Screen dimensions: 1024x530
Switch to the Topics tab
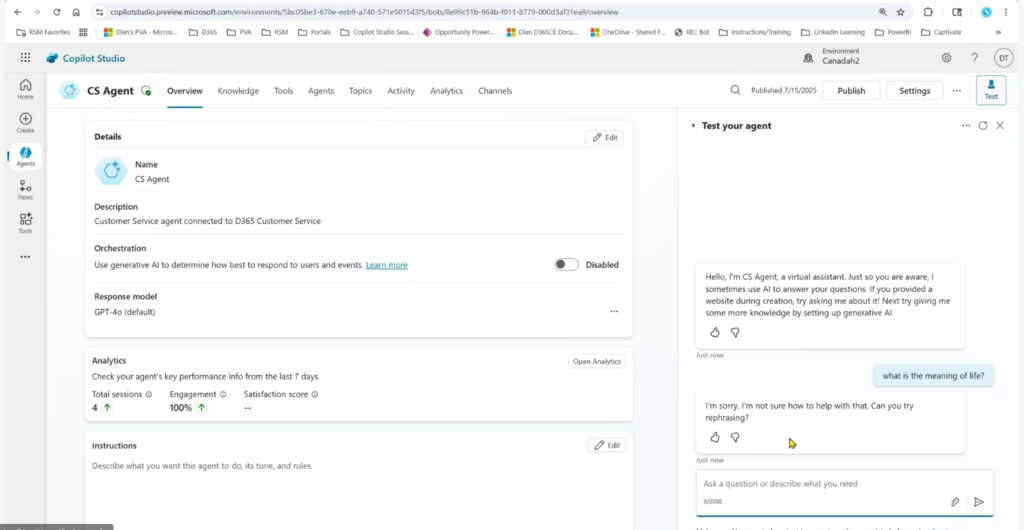[360, 91]
